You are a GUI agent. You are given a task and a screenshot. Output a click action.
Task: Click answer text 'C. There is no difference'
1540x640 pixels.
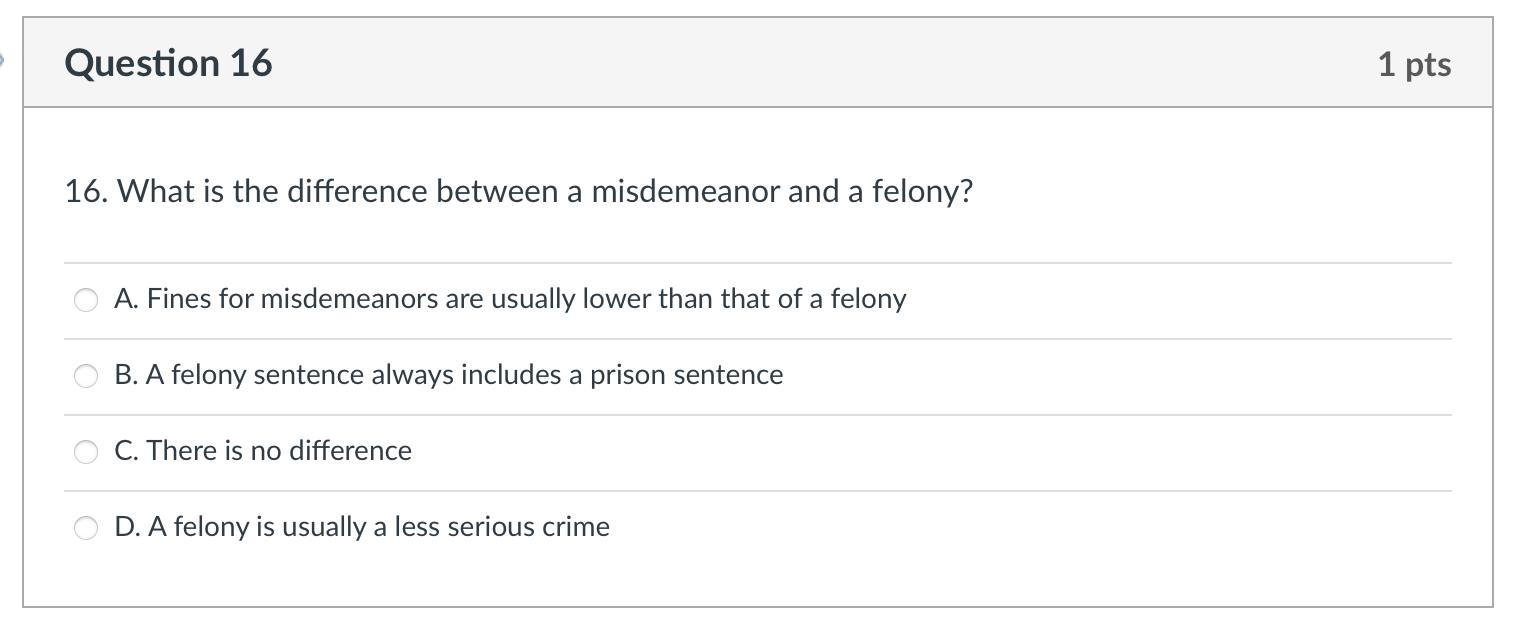tap(263, 451)
